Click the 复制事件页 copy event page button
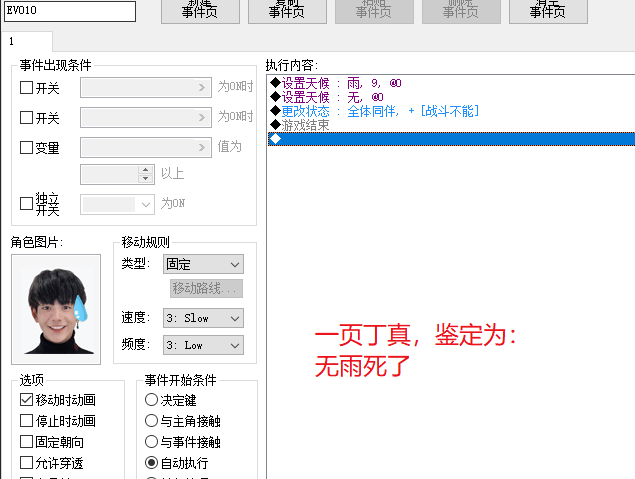The height and width of the screenshot is (479, 635). pos(287,11)
